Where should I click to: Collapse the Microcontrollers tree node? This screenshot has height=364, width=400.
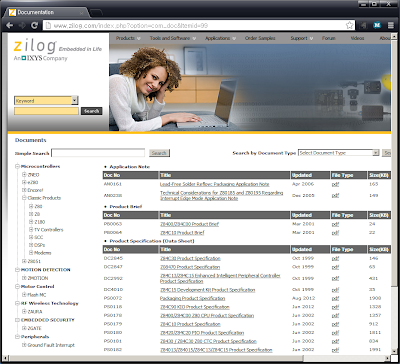coord(18,166)
